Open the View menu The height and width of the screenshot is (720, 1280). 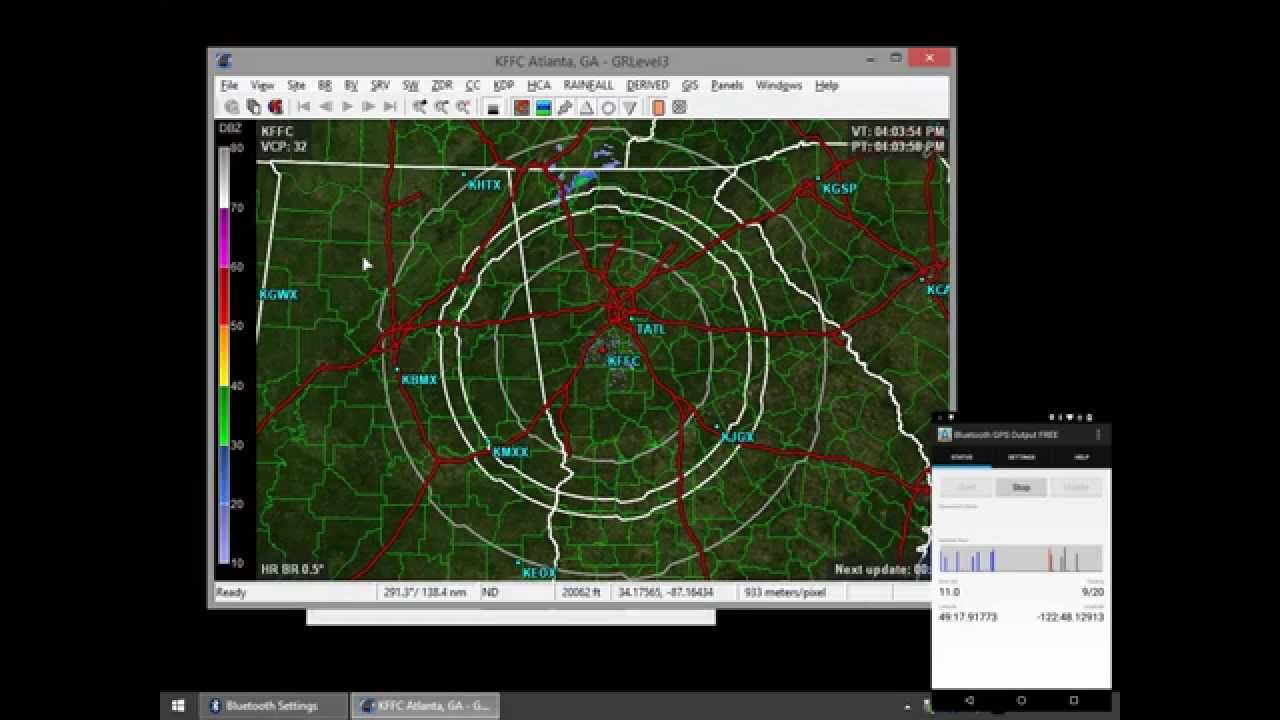click(262, 86)
